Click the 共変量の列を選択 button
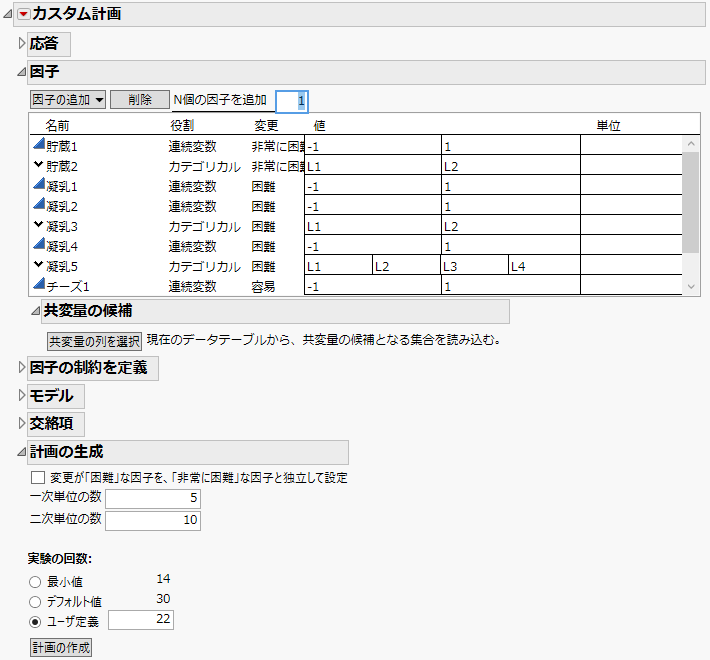 tap(94, 341)
